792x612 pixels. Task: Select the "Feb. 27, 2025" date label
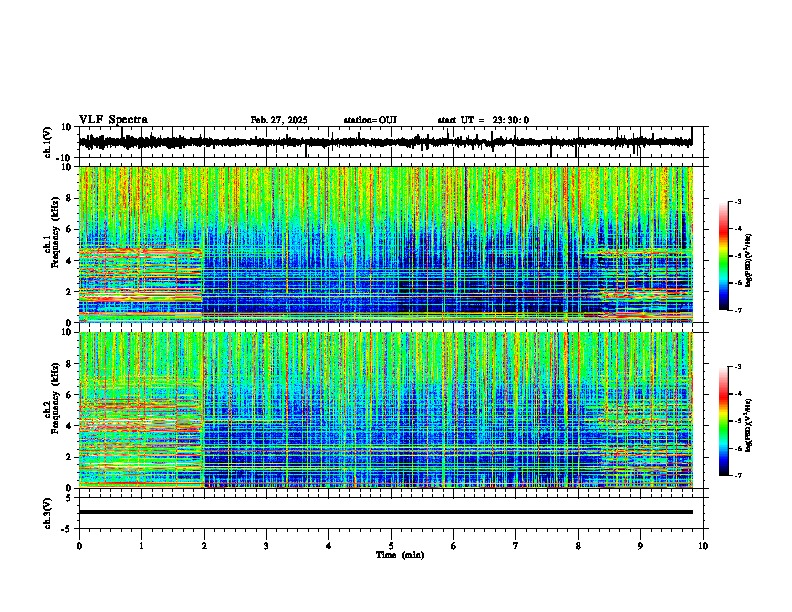point(279,120)
